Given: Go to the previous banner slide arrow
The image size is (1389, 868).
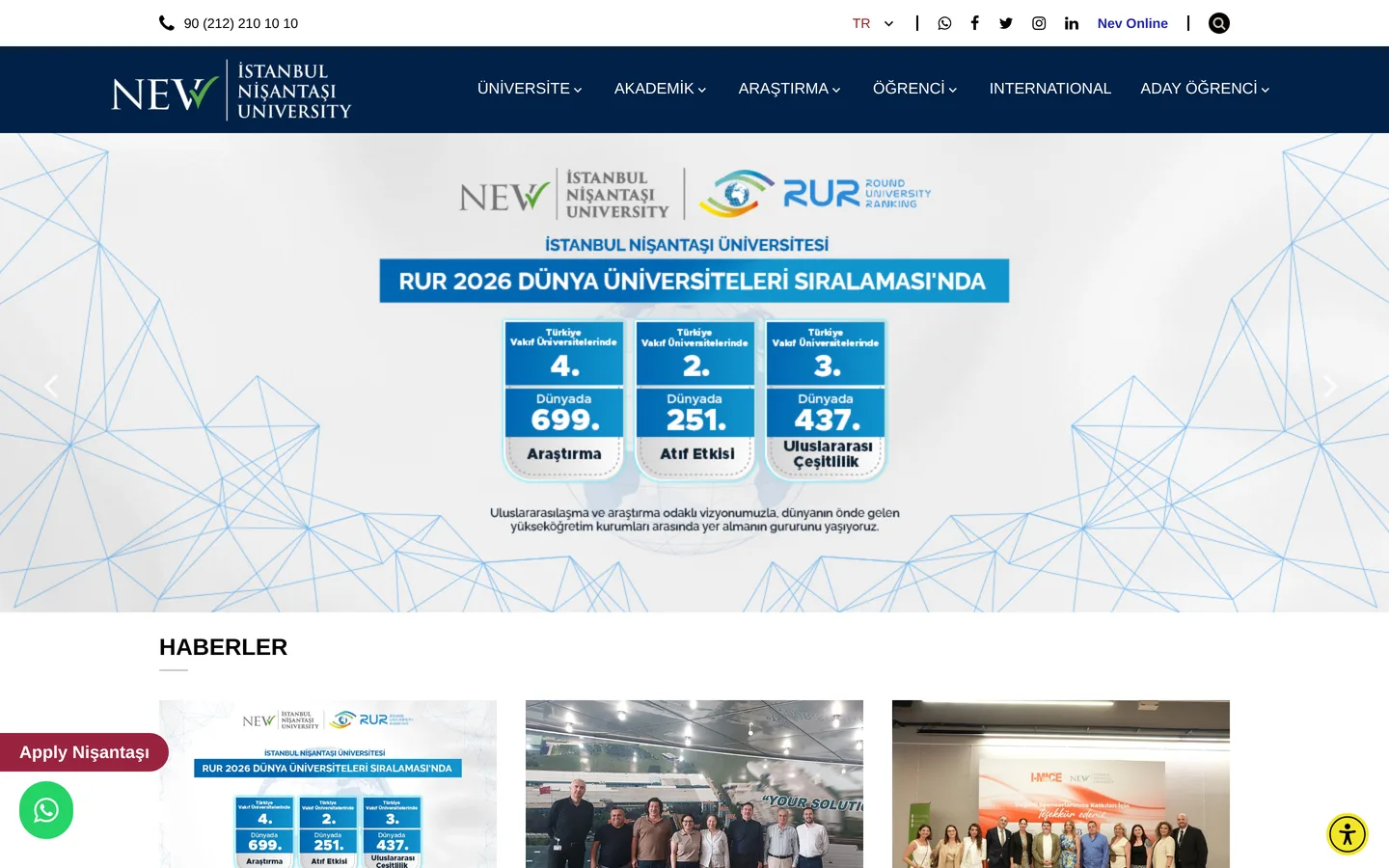Looking at the screenshot, I should [51, 386].
